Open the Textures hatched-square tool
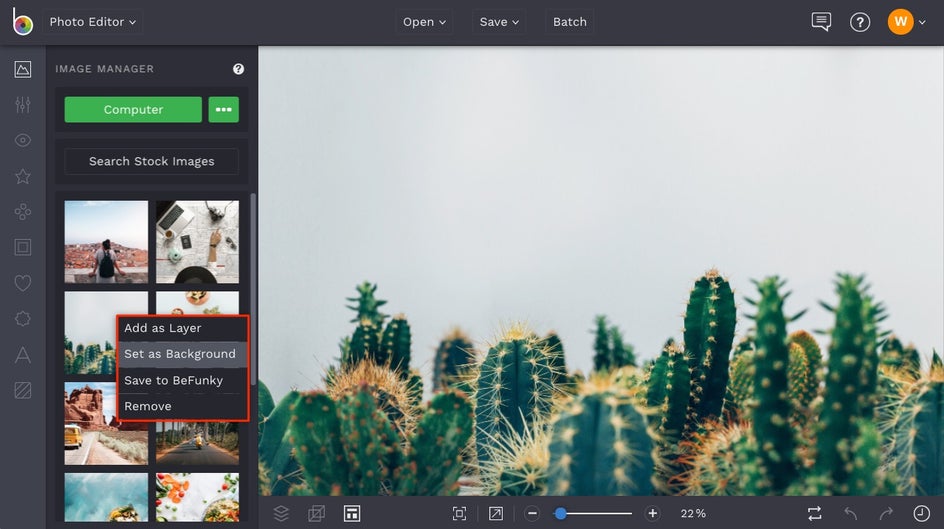This screenshot has width=944, height=529. pyautogui.click(x=22, y=390)
